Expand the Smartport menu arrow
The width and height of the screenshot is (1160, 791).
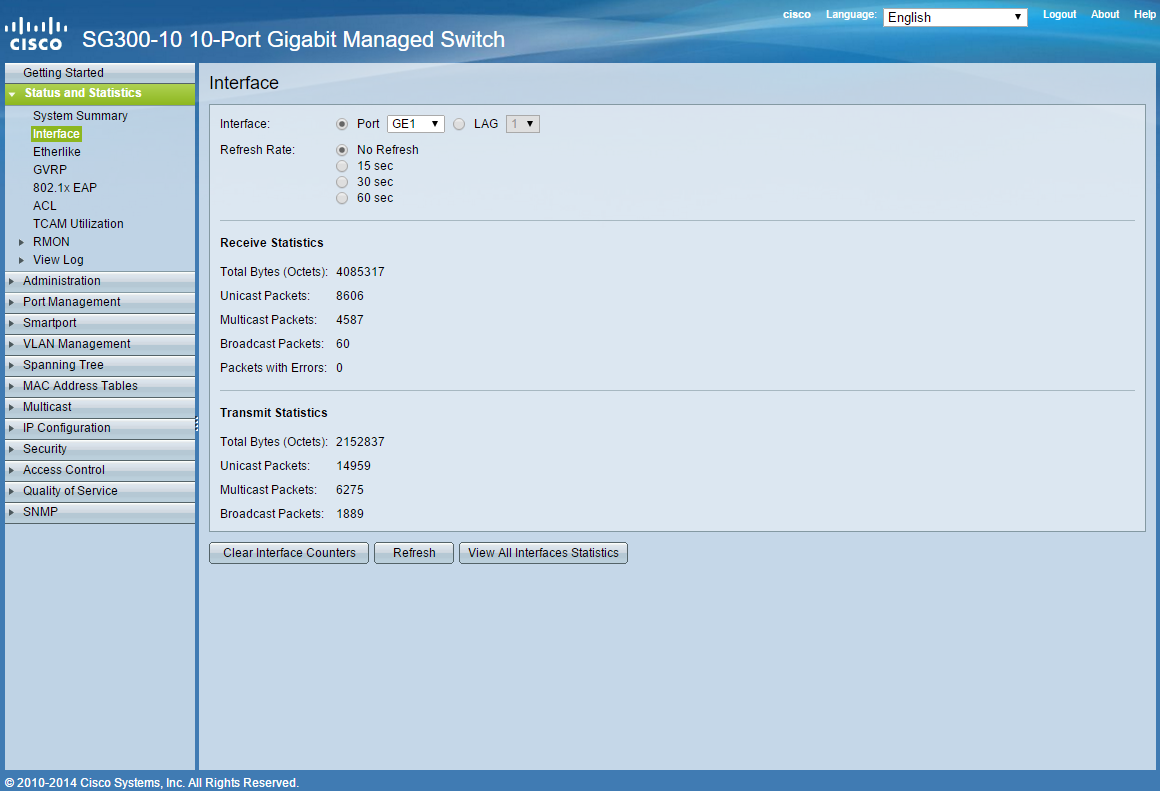(x=11, y=323)
